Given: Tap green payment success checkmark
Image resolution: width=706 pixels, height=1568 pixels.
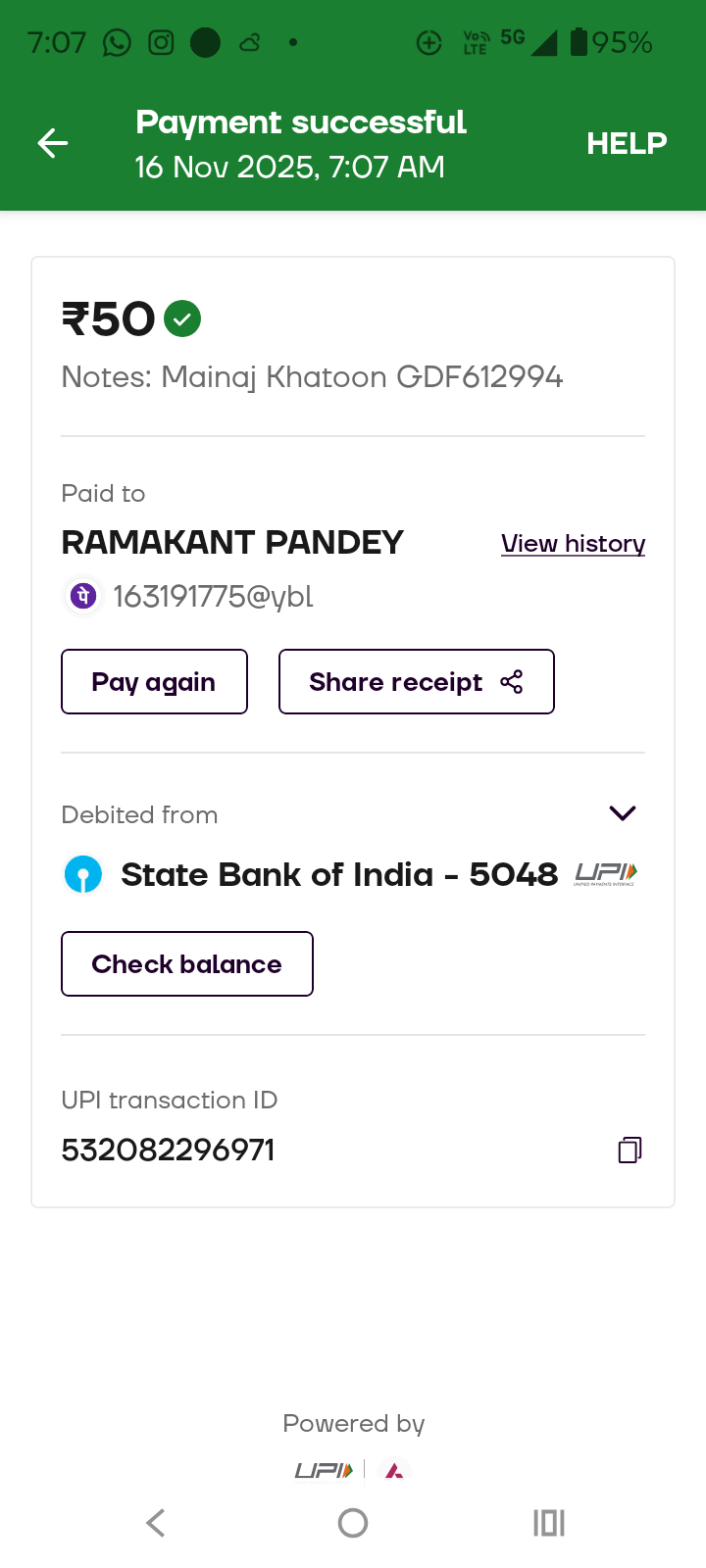Looking at the screenshot, I should point(182,318).
